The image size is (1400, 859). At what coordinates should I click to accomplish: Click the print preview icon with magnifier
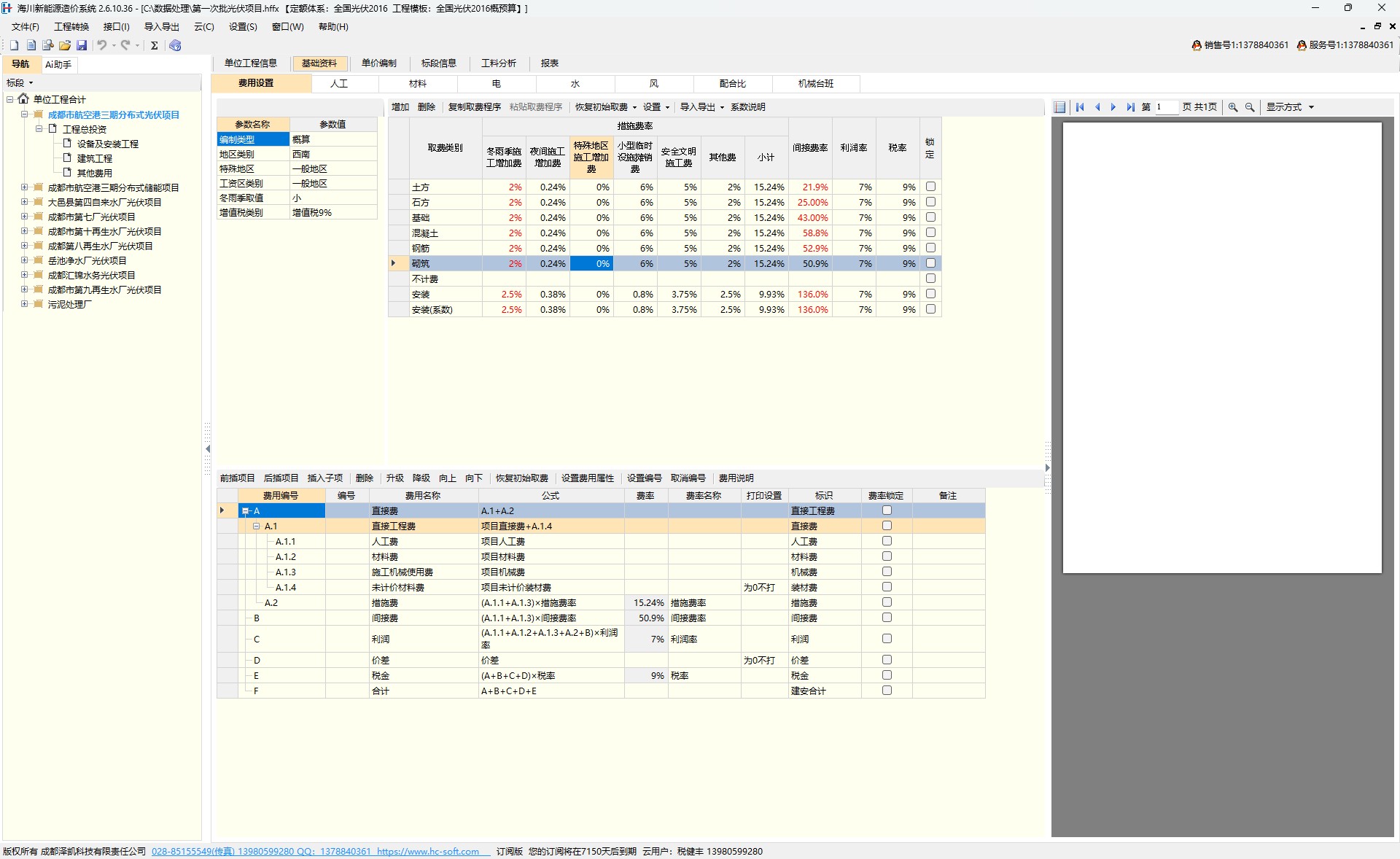coord(48,45)
